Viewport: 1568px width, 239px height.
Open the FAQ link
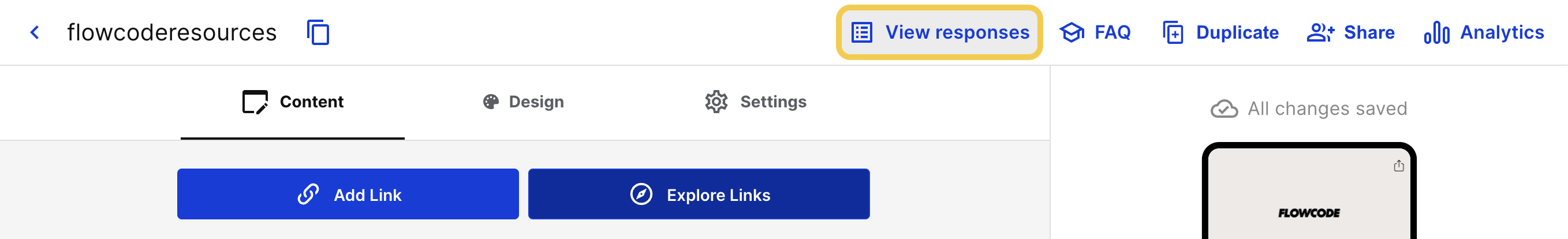pyautogui.click(x=1111, y=32)
